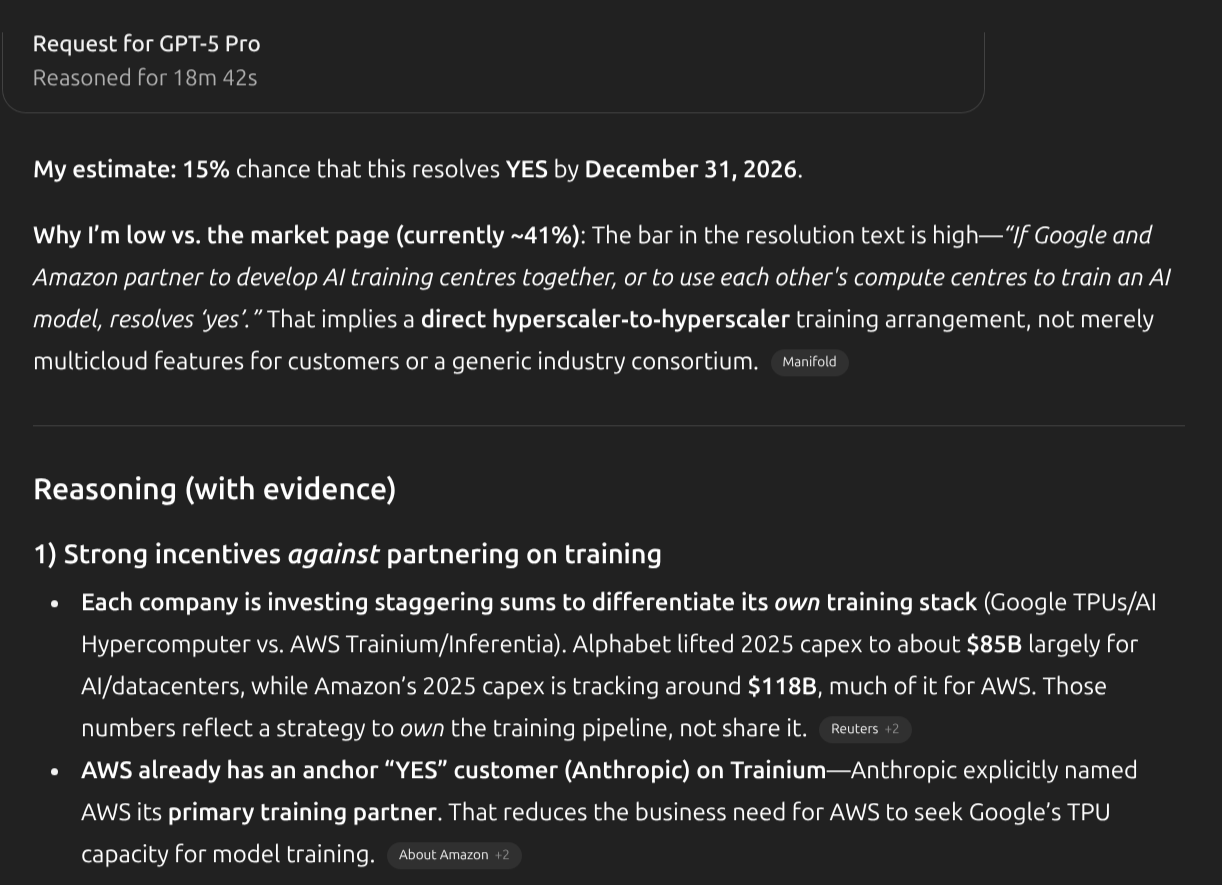Click the bullet before "Each company is investing"
This screenshot has width=1222, height=885.
[56, 603]
